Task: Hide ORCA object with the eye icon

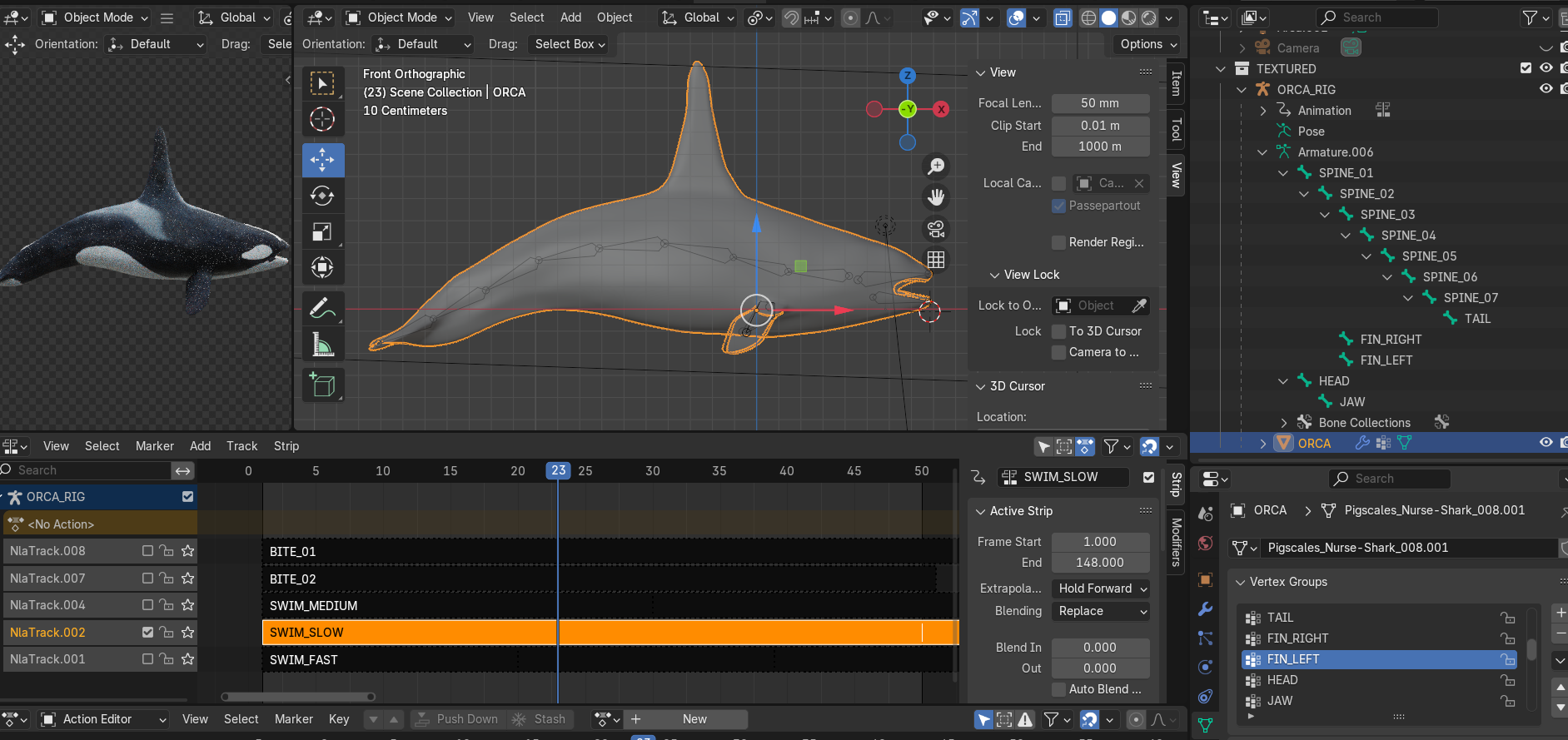Action: (1546, 443)
